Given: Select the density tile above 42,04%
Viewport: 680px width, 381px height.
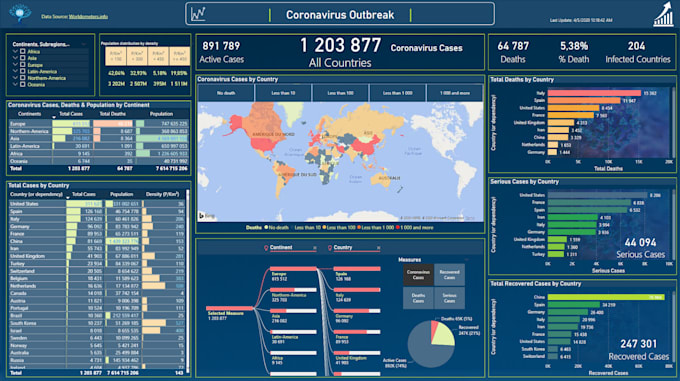Looking at the screenshot, I should tap(116, 56).
